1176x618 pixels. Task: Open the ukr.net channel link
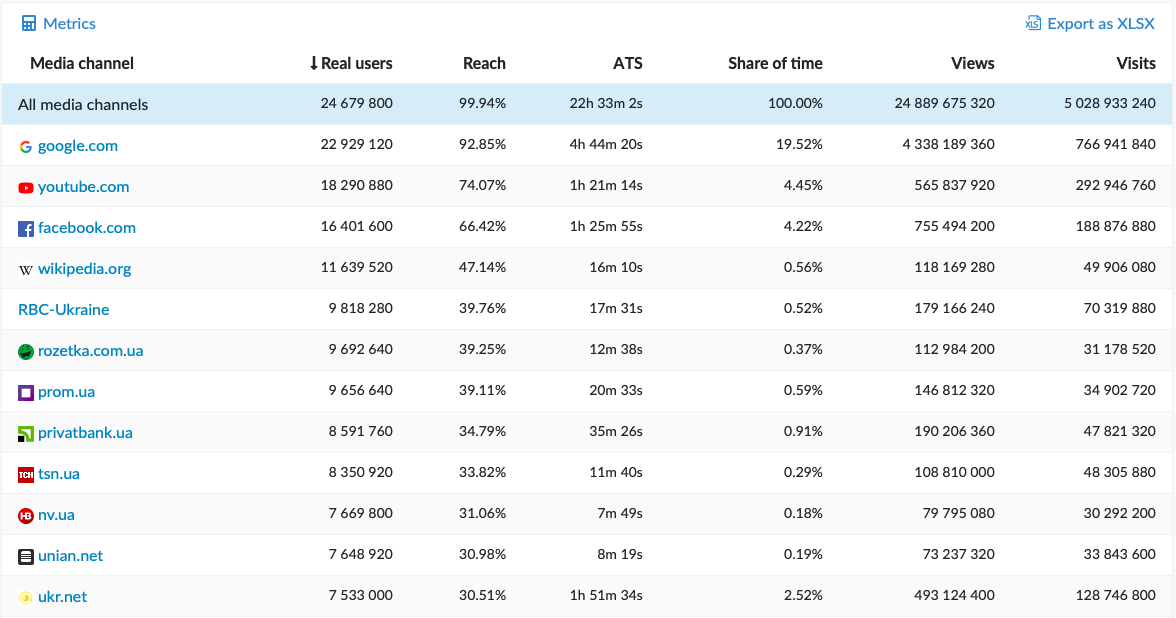click(x=62, y=597)
